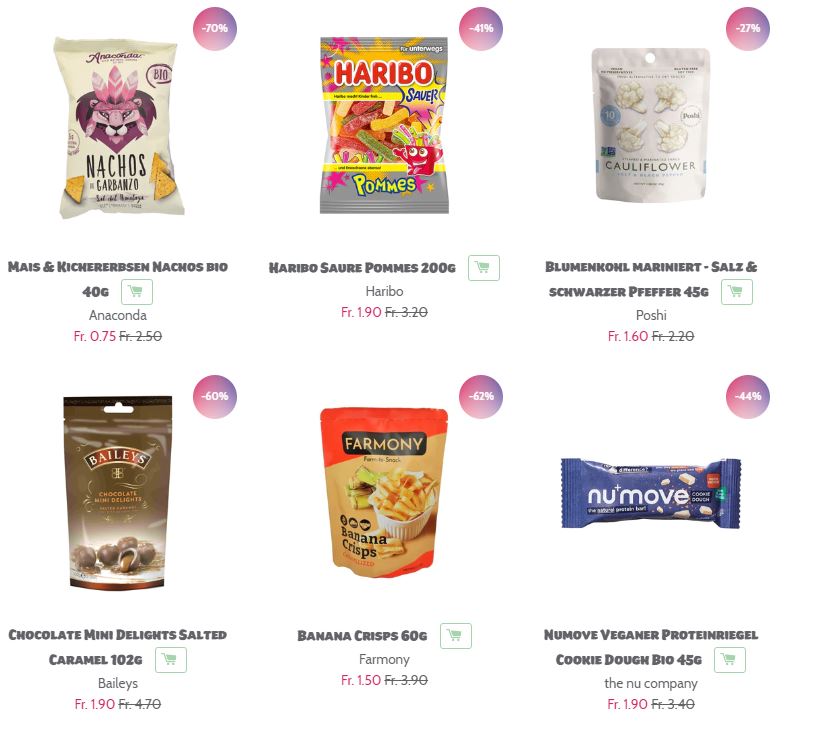Open Farmony Banana Crisps image
Image resolution: width=823 pixels, height=729 pixels.
point(384,492)
